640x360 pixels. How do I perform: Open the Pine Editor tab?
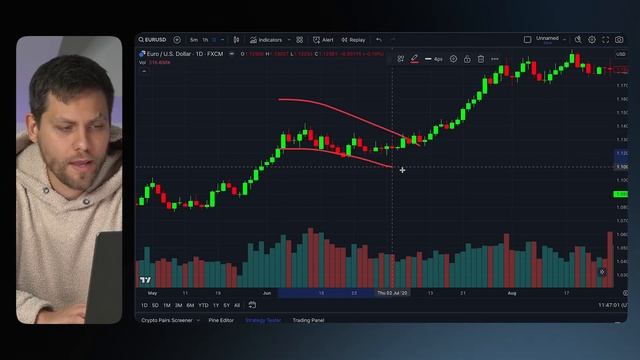pyautogui.click(x=221, y=320)
